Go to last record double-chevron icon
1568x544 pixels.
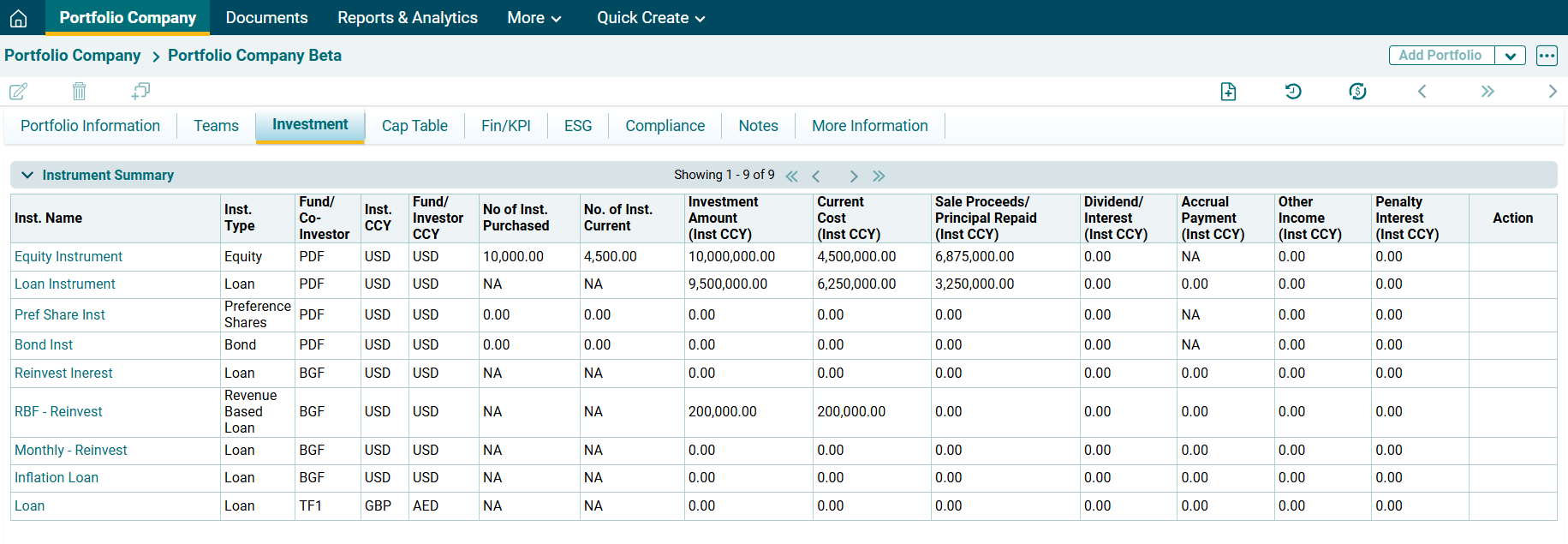click(1488, 92)
